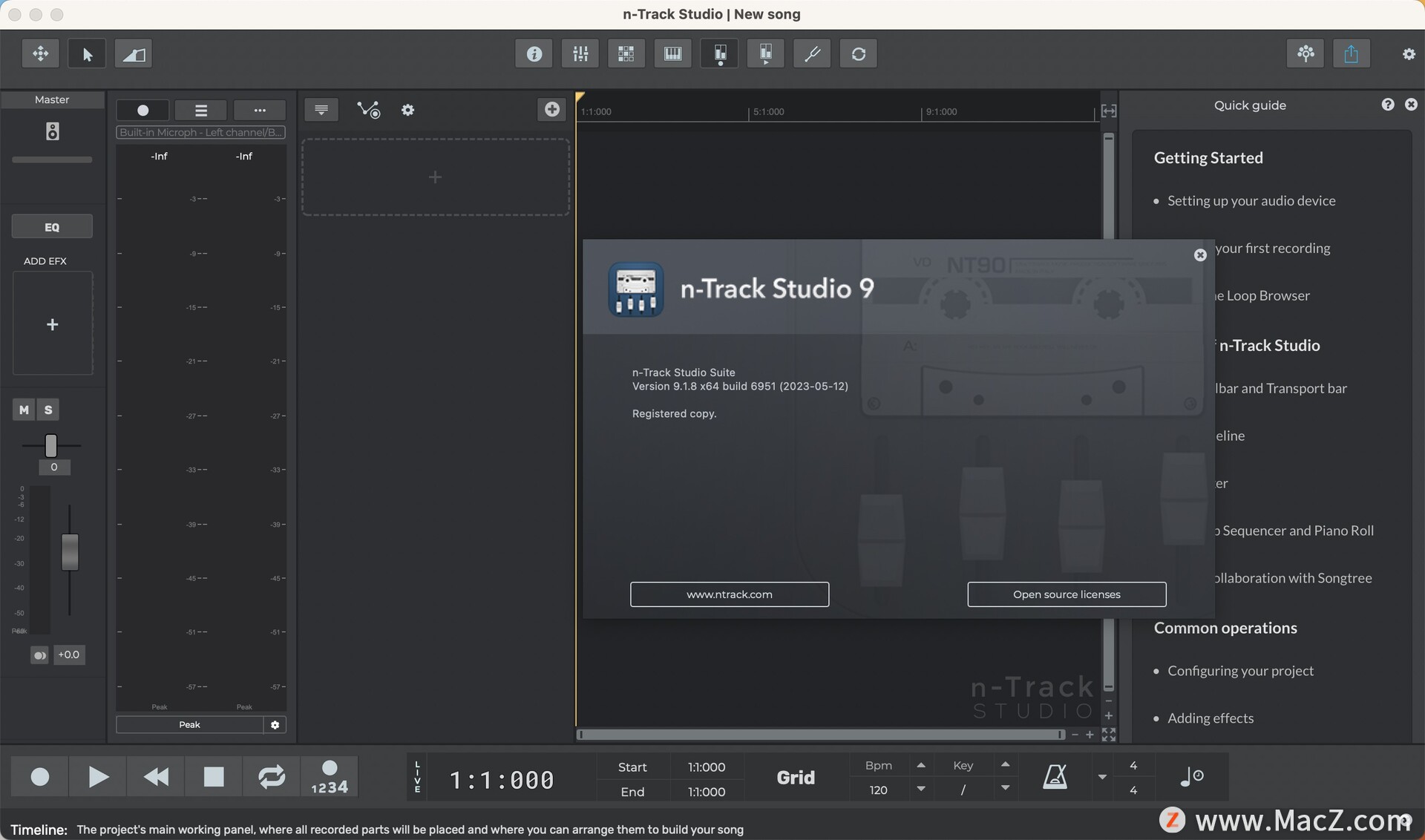The image size is (1425, 840).
Task: Click the fullscreen expand timeline icon
Action: (1109, 735)
